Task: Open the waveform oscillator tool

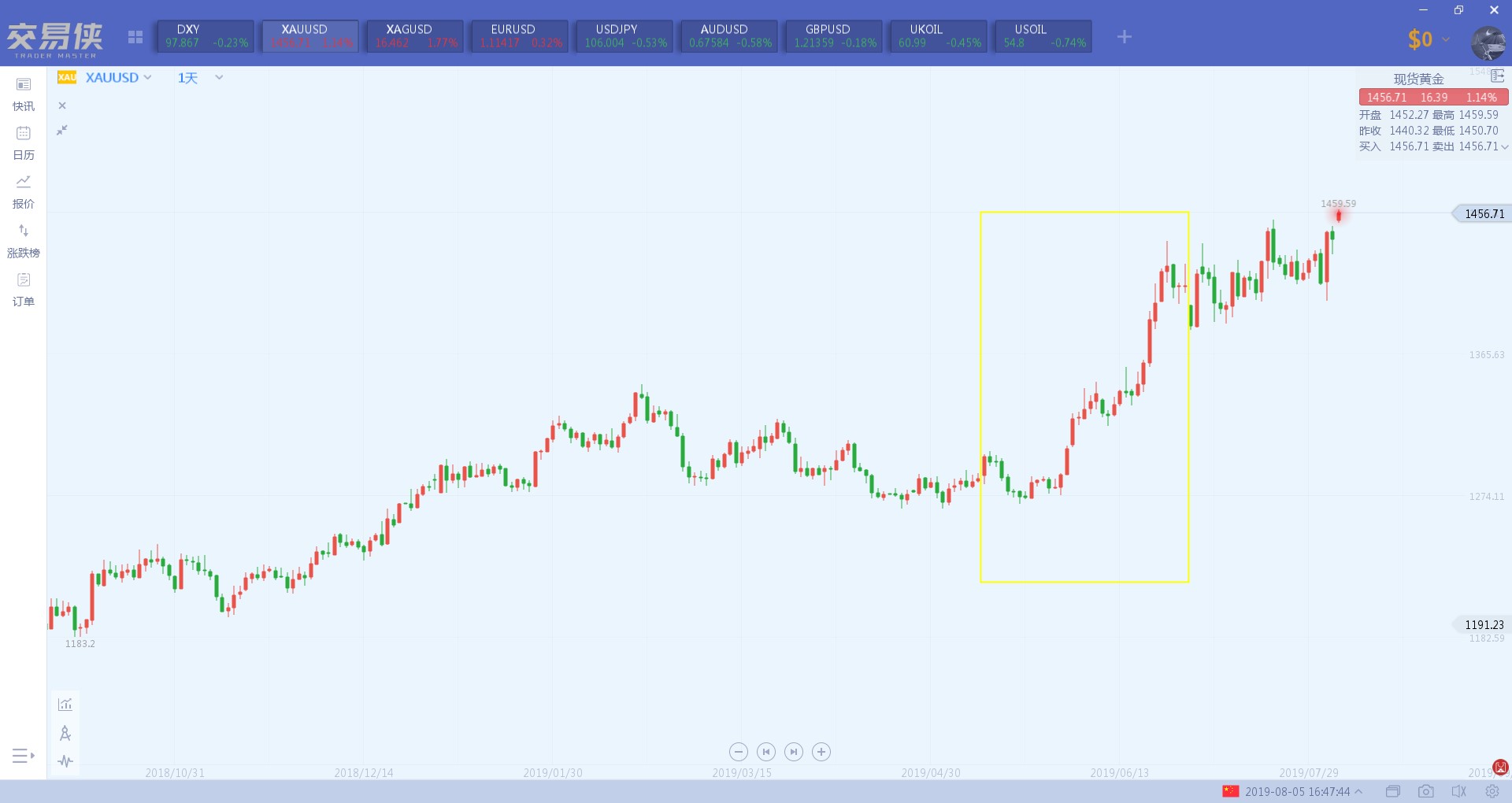Action: click(x=65, y=761)
